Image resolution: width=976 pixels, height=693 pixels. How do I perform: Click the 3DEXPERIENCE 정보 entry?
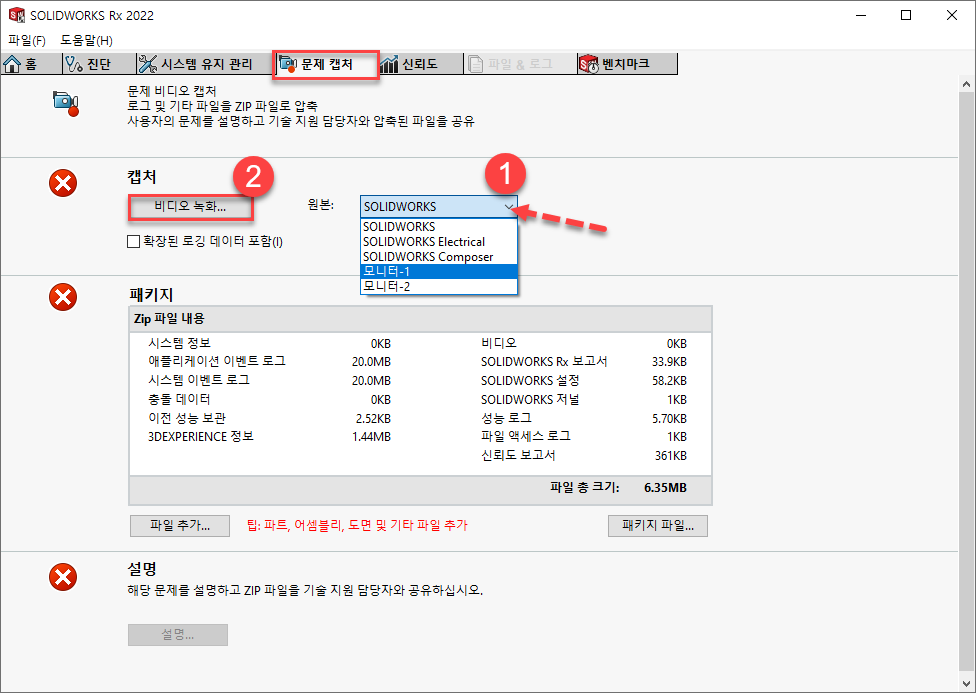tap(200, 436)
